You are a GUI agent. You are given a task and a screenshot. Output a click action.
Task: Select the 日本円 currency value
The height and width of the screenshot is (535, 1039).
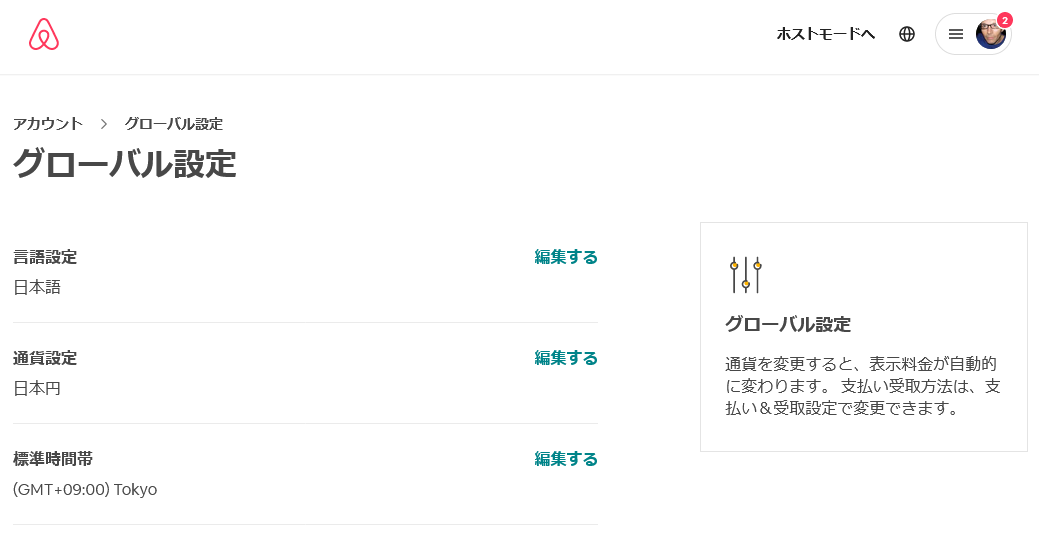coord(37,388)
